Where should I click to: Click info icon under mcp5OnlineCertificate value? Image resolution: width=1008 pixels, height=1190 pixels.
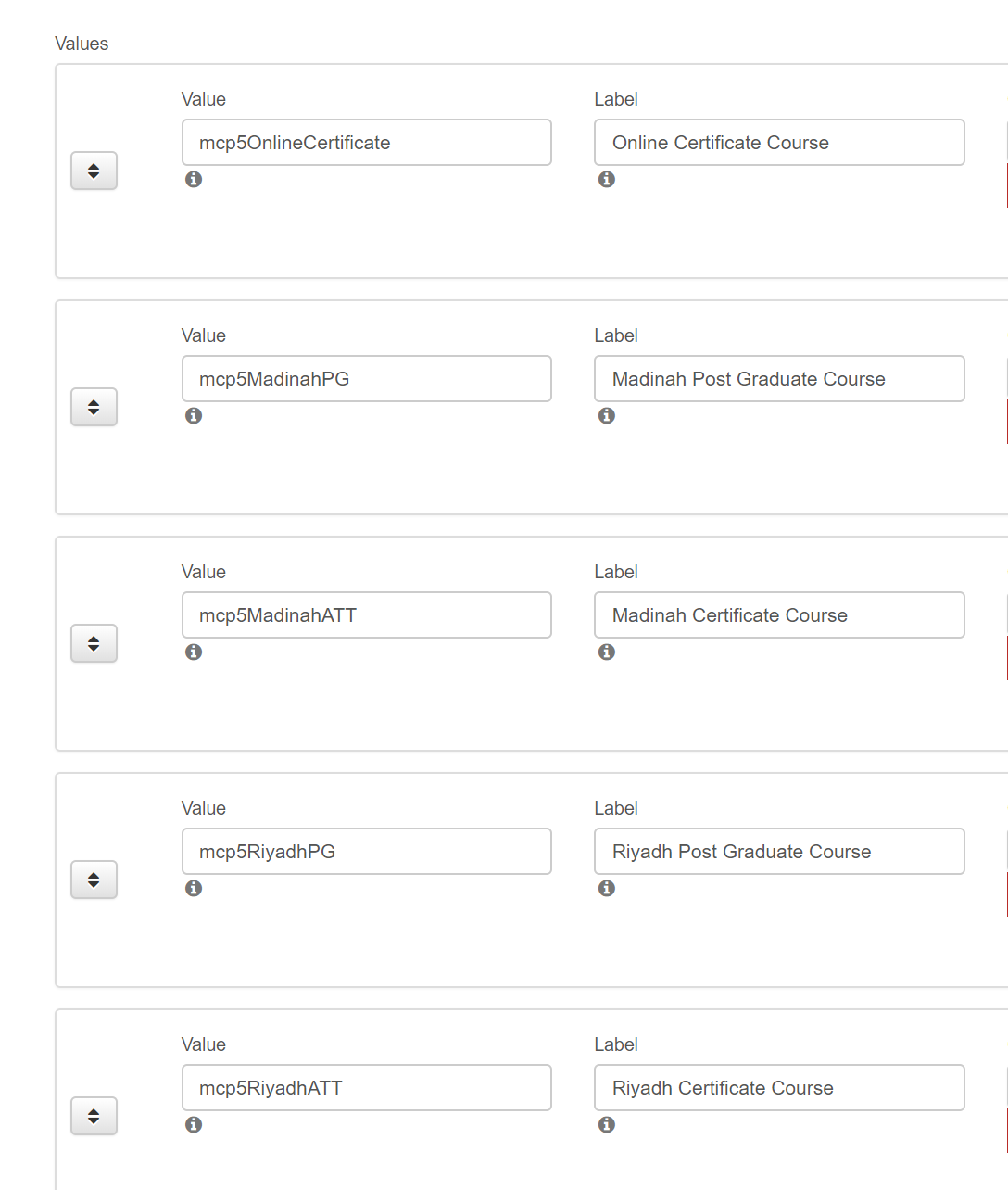(x=194, y=179)
